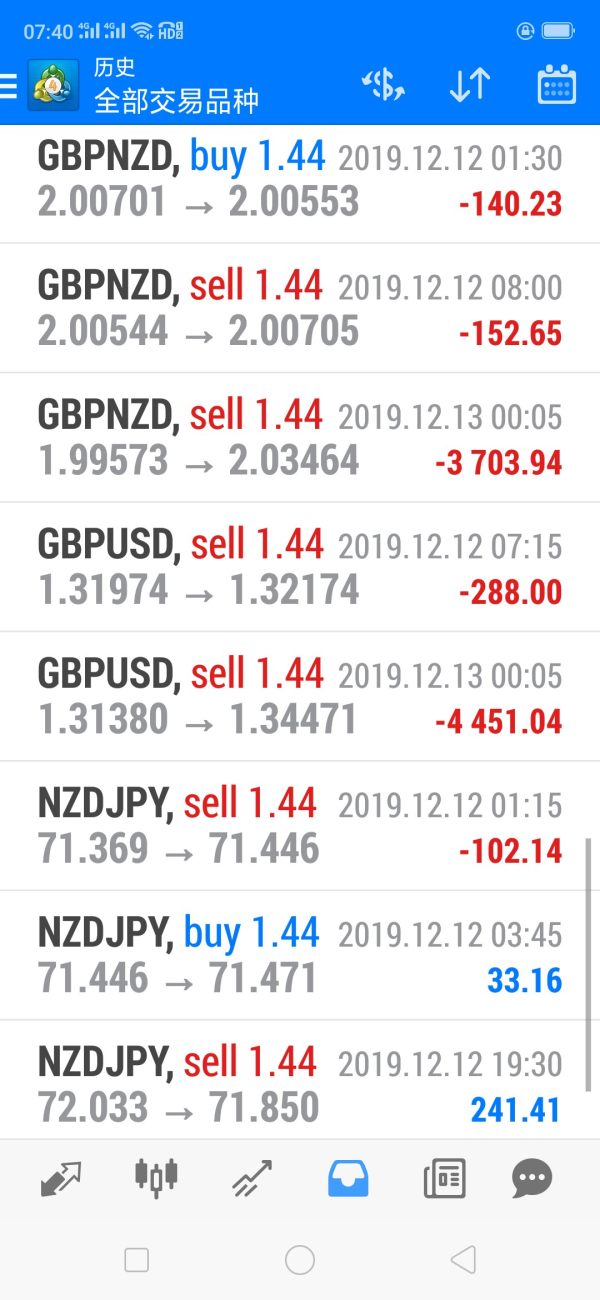Image resolution: width=600 pixels, height=1300 pixels.
Task: Go to the Trade tab
Action: click(252, 1178)
